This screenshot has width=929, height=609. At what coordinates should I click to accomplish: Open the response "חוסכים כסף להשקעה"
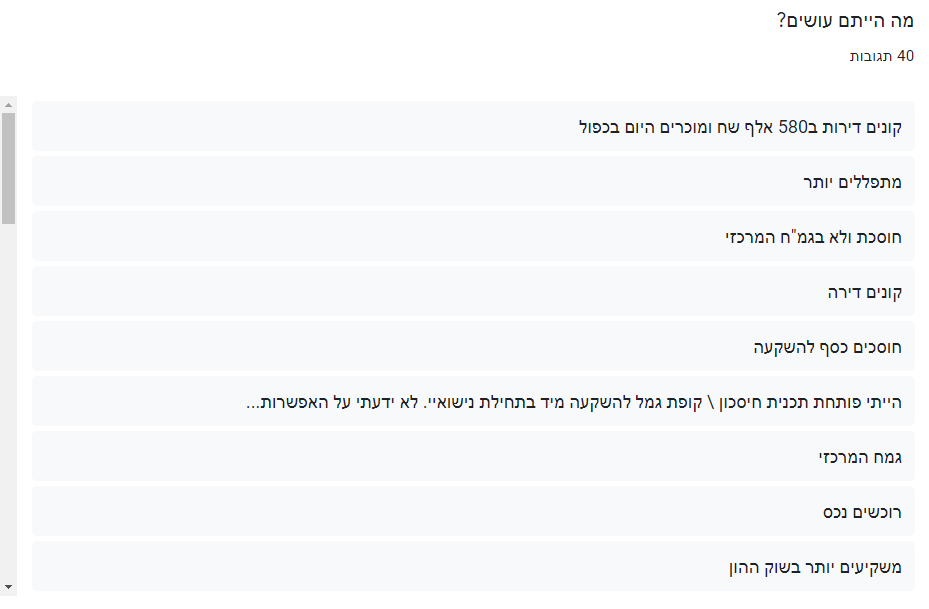tap(827, 347)
